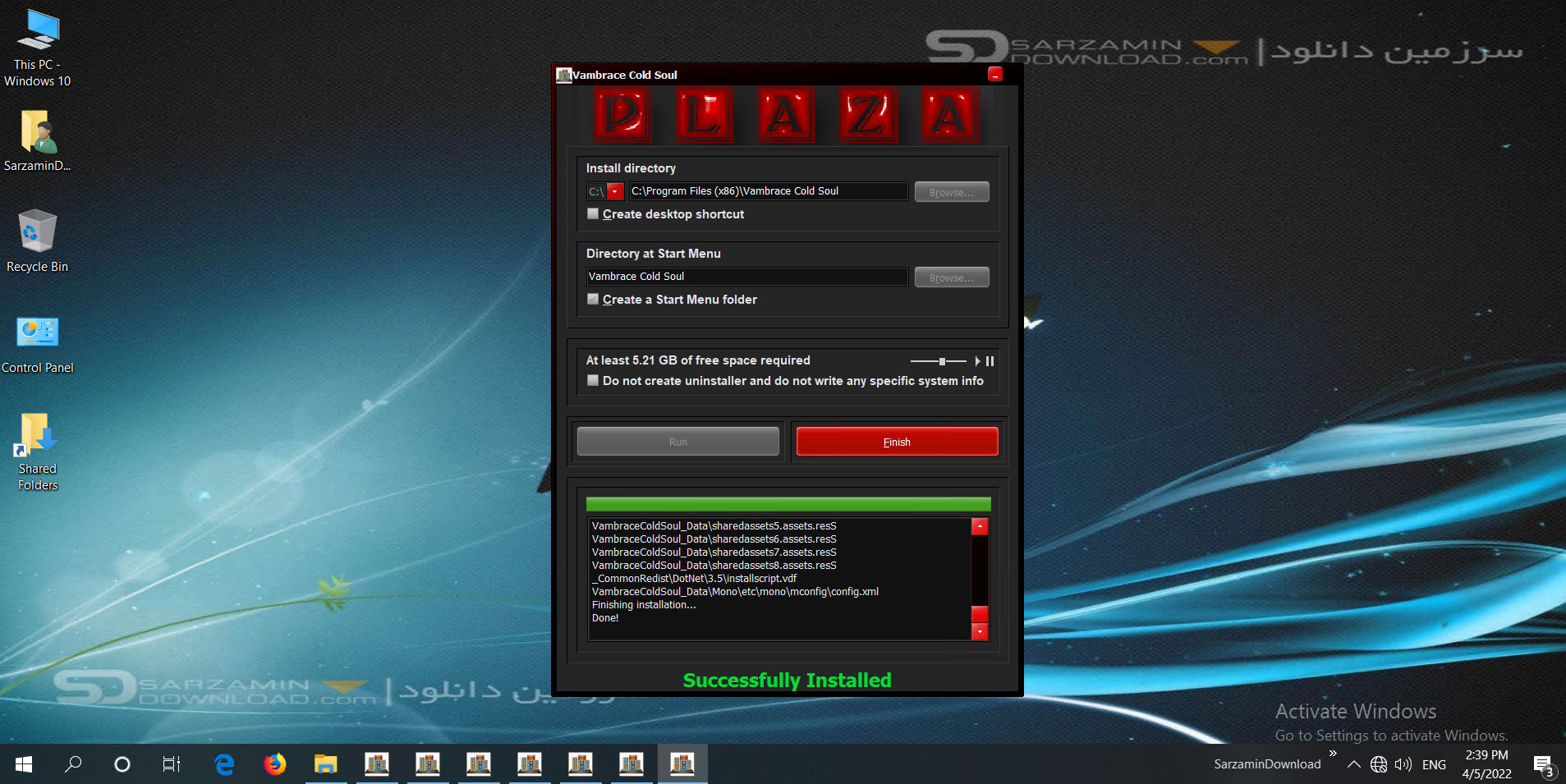Enable Create desktop shortcut checkbox
The image size is (1566, 784).
593,213
